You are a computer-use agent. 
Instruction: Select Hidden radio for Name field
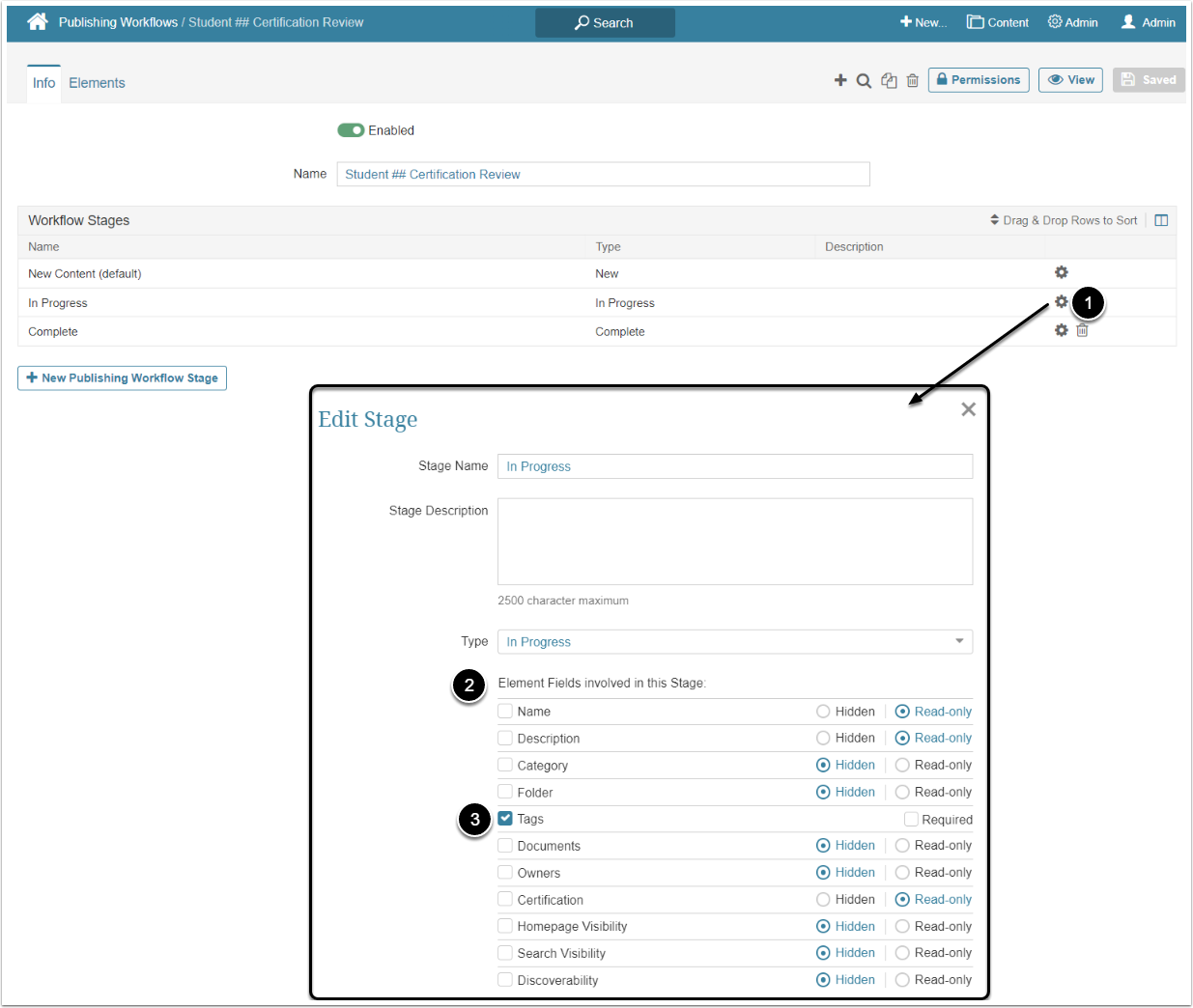coord(823,712)
